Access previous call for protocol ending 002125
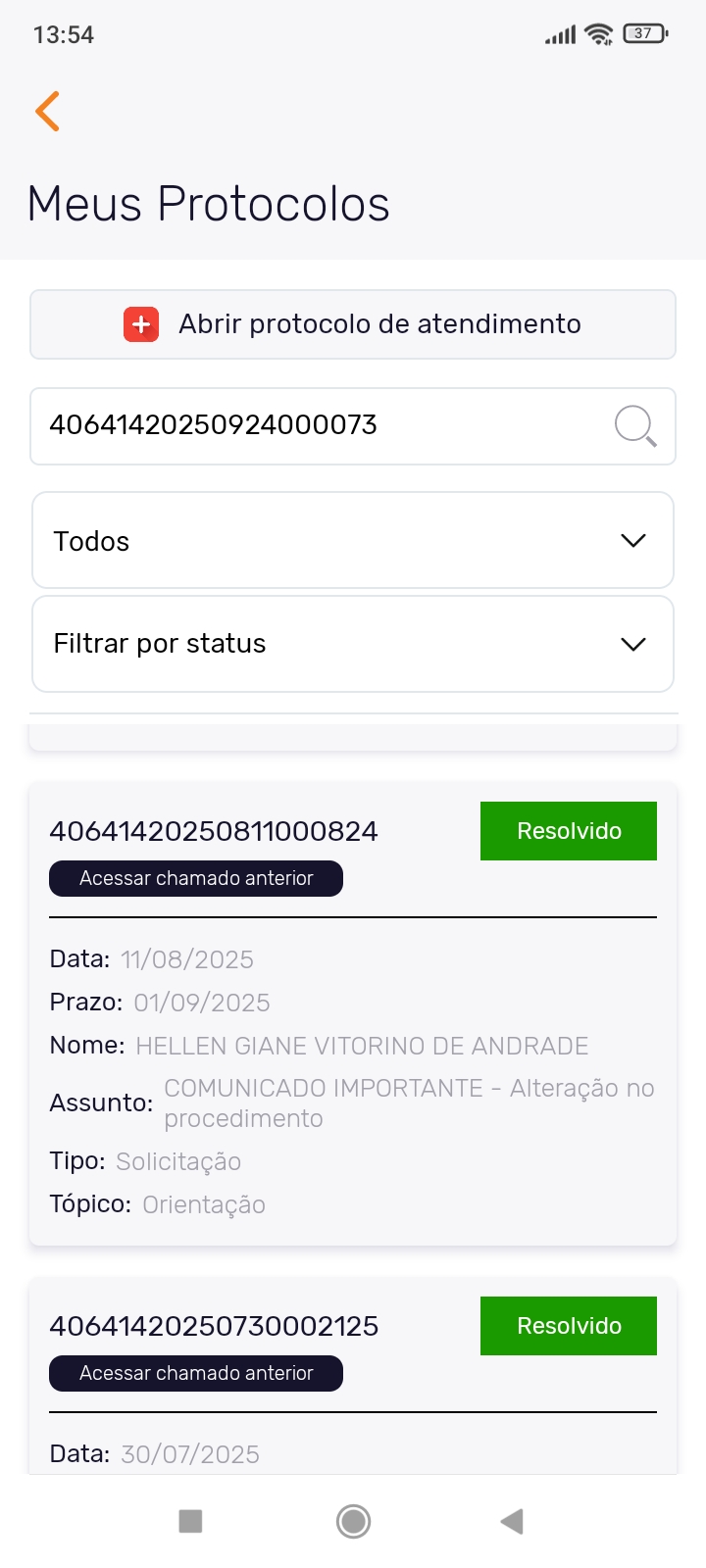 click(x=196, y=1373)
